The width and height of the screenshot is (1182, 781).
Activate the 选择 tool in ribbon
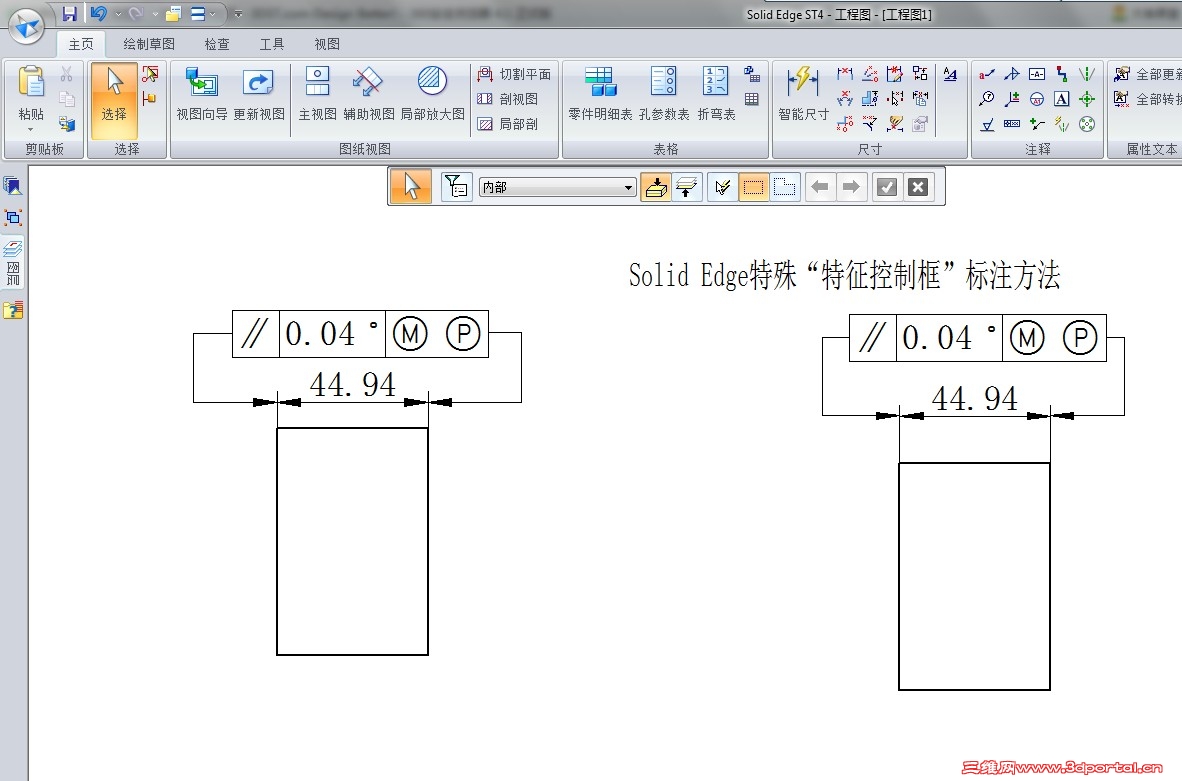(x=114, y=100)
